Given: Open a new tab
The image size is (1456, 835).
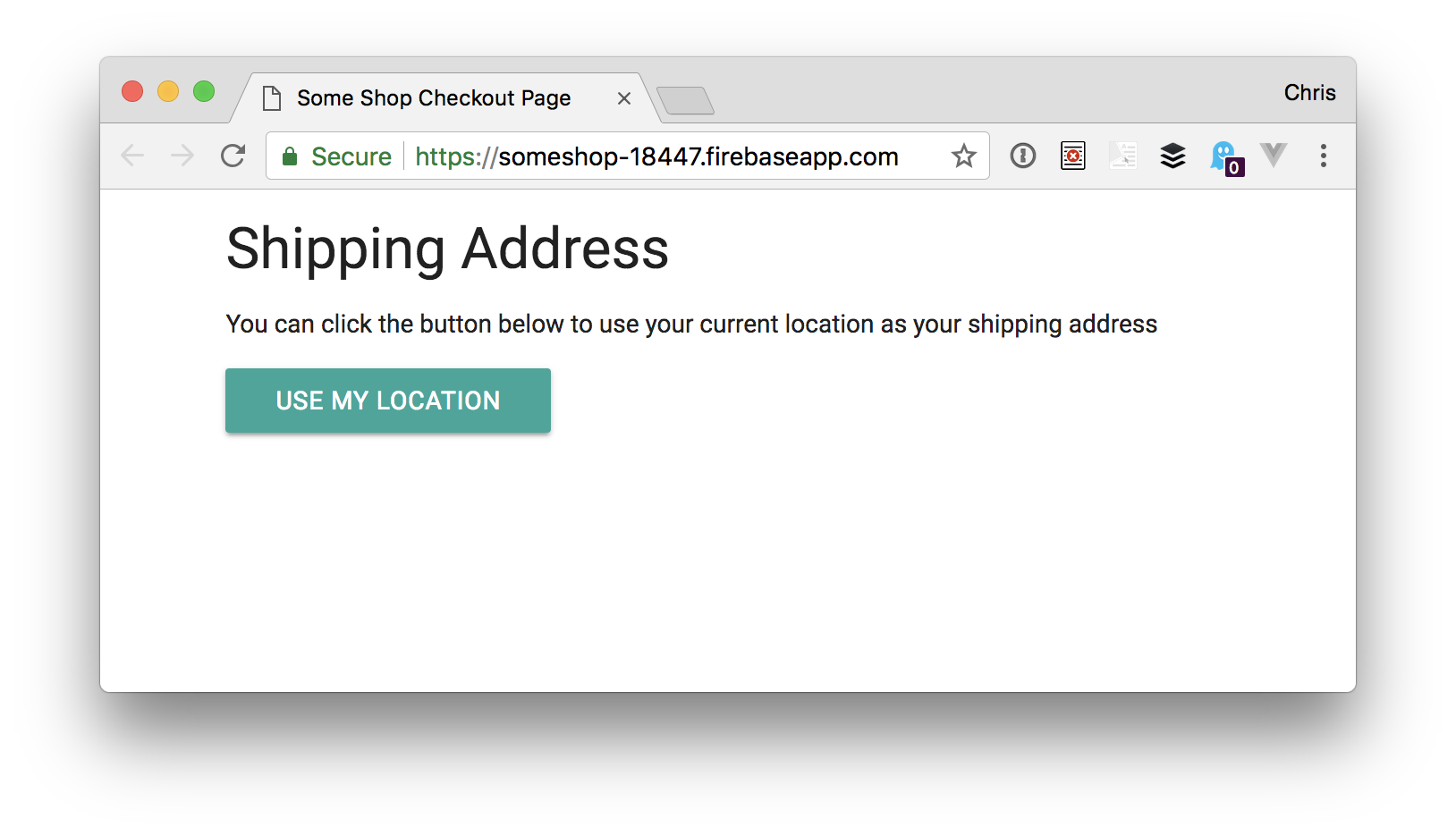Looking at the screenshot, I should pyautogui.click(x=685, y=101).
